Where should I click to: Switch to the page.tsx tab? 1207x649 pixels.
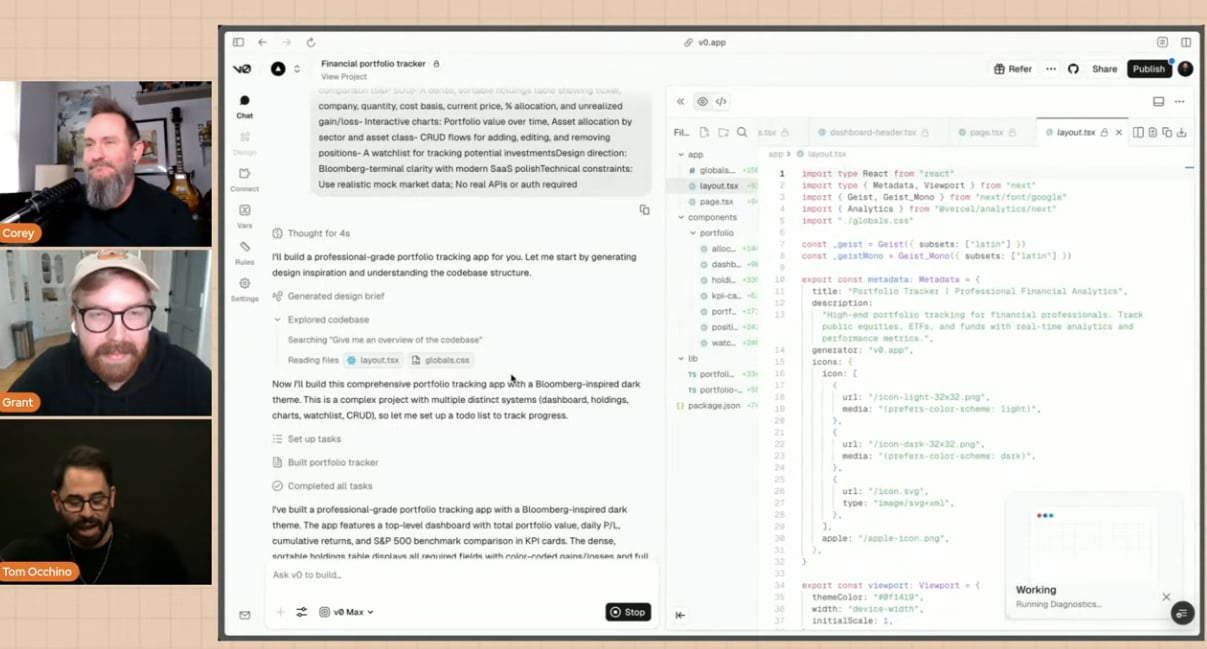tap(985, 132)
